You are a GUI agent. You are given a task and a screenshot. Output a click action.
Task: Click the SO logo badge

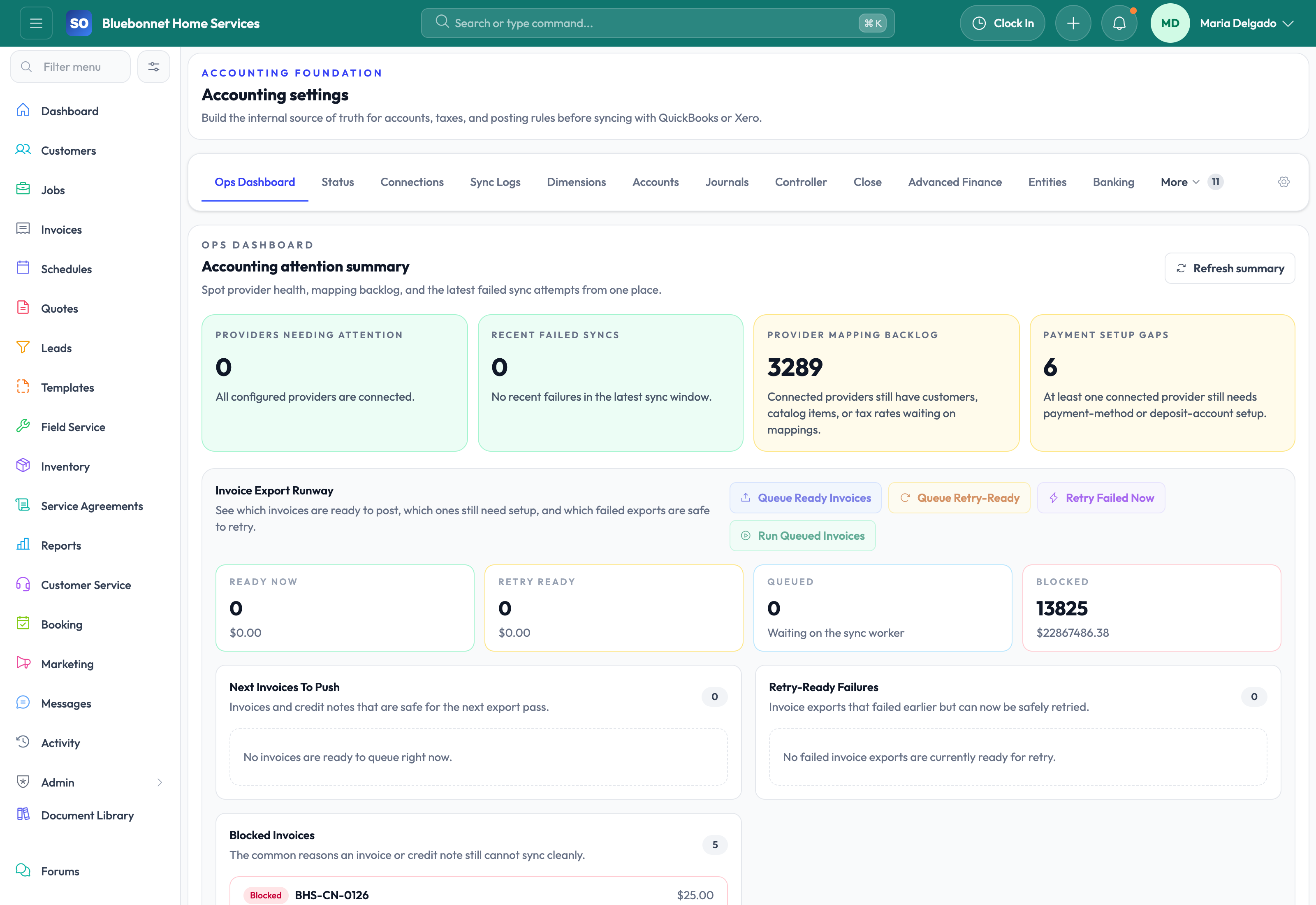79,23
